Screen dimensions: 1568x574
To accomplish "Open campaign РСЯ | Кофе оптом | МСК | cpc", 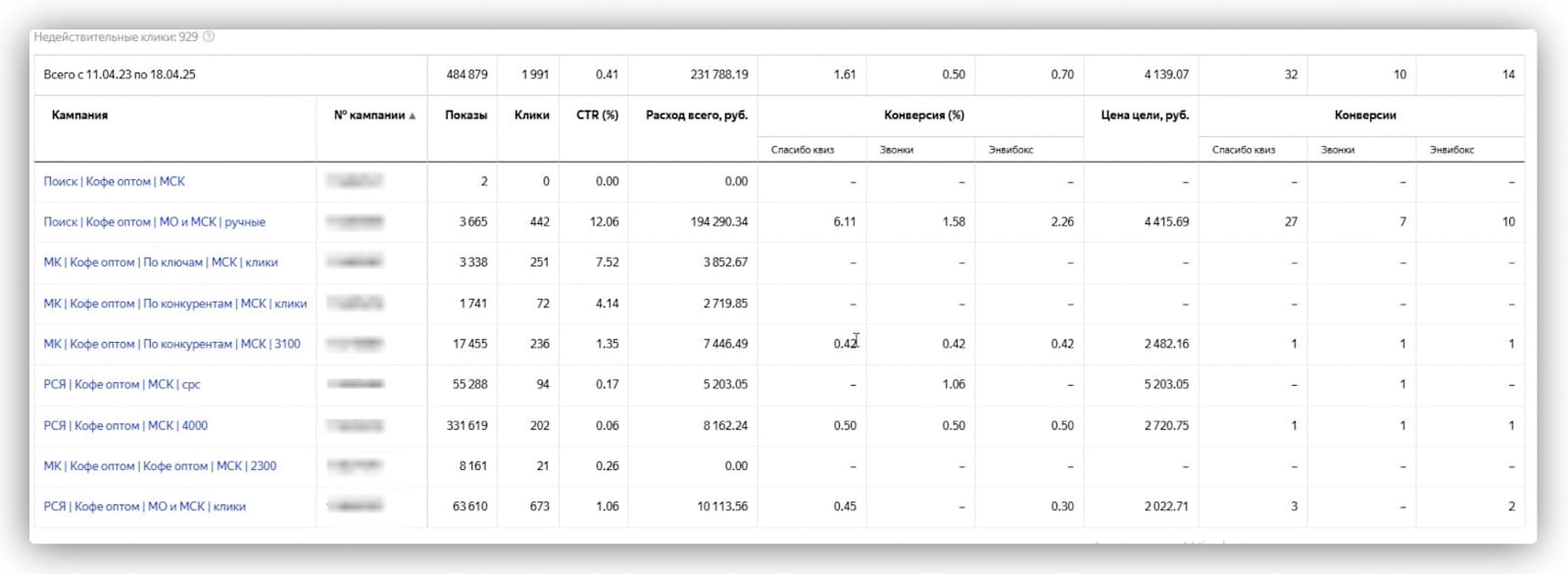I will 122,384.
